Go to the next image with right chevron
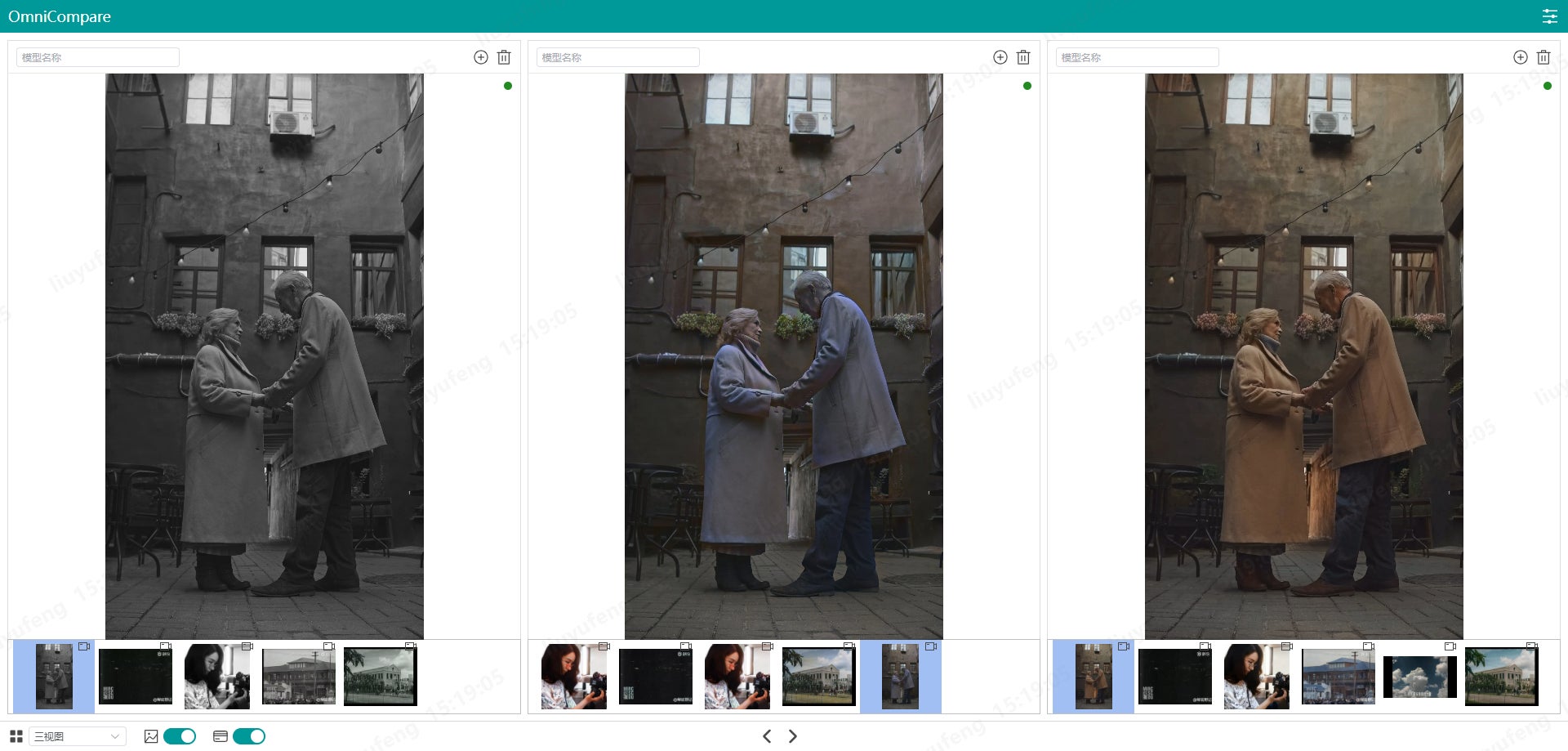1568x751 pixels. pyautogui.click(x=792, y=736)
